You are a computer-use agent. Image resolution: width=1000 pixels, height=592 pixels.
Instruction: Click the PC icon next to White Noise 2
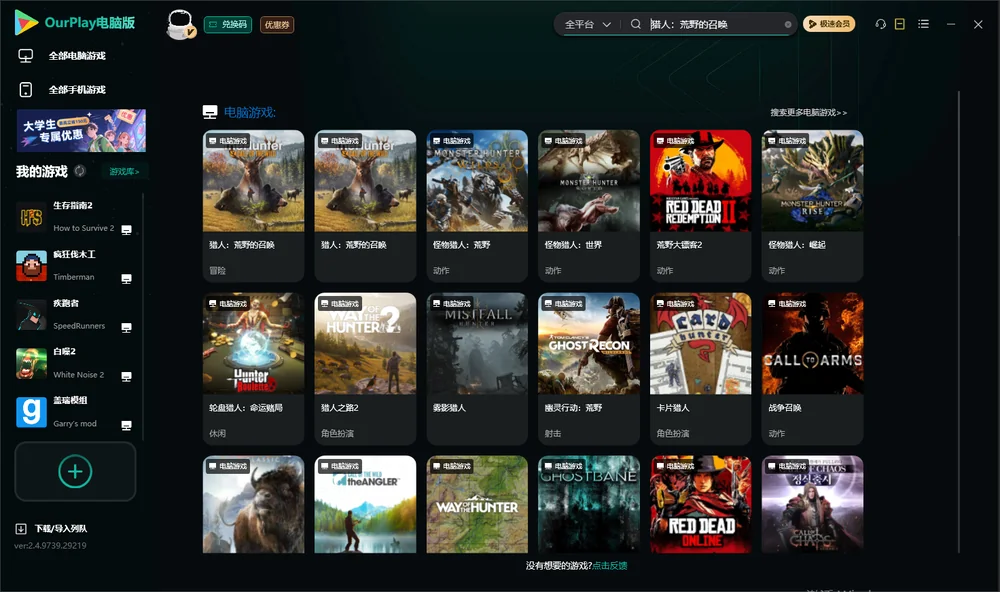pyautogui.click(x=126, y=376)
